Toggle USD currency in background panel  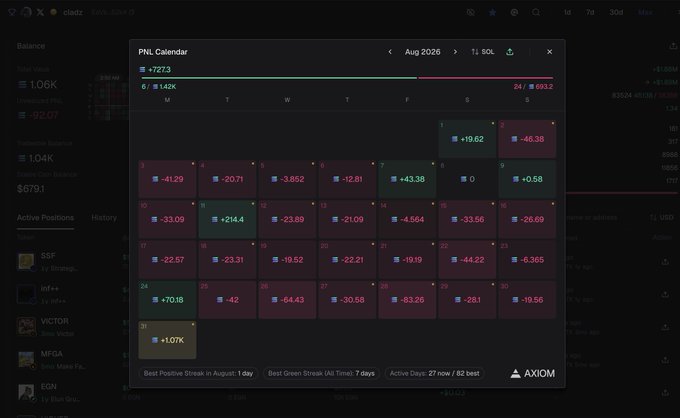point(662,217)
